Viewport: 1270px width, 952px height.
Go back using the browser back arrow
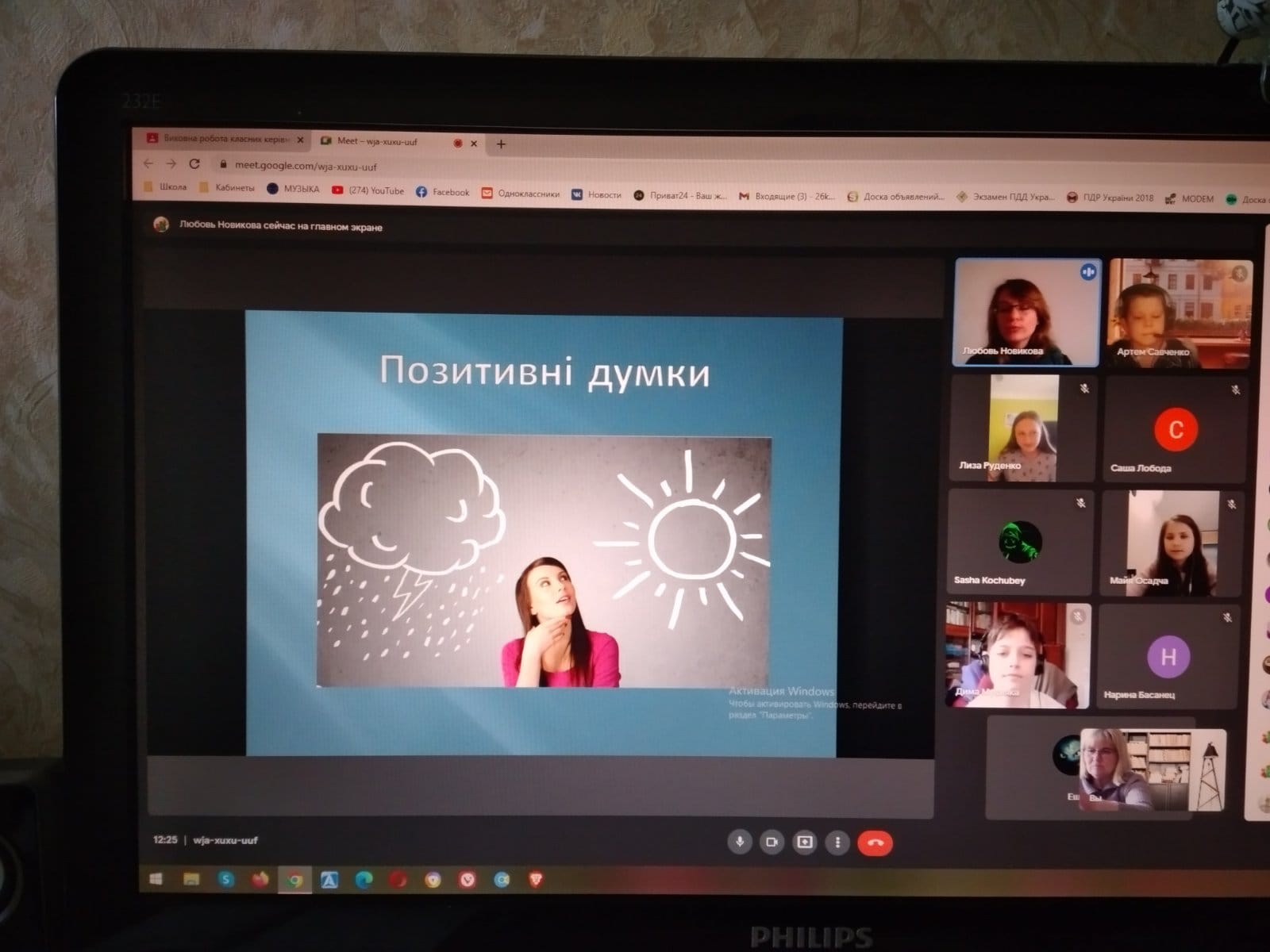click(x=148, y=163)
